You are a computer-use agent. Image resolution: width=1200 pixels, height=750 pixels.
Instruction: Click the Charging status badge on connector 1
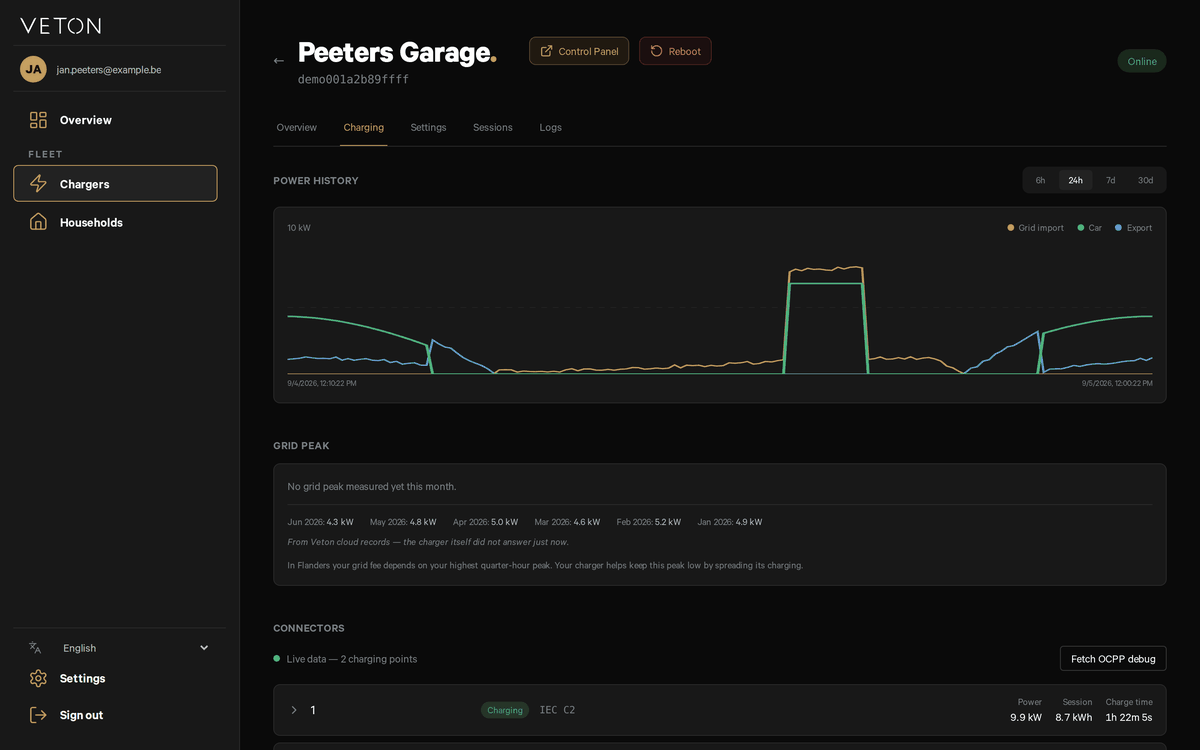pos(505,710)
